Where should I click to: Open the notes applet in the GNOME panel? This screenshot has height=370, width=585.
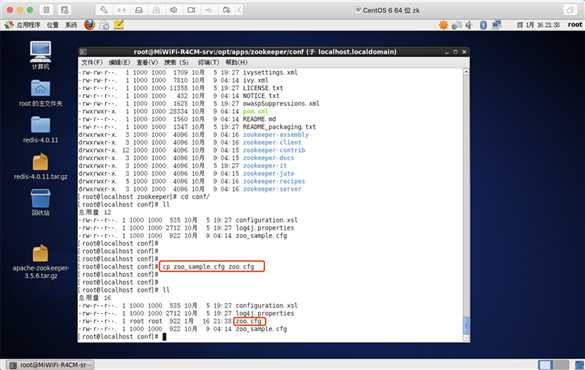point(119,25)
